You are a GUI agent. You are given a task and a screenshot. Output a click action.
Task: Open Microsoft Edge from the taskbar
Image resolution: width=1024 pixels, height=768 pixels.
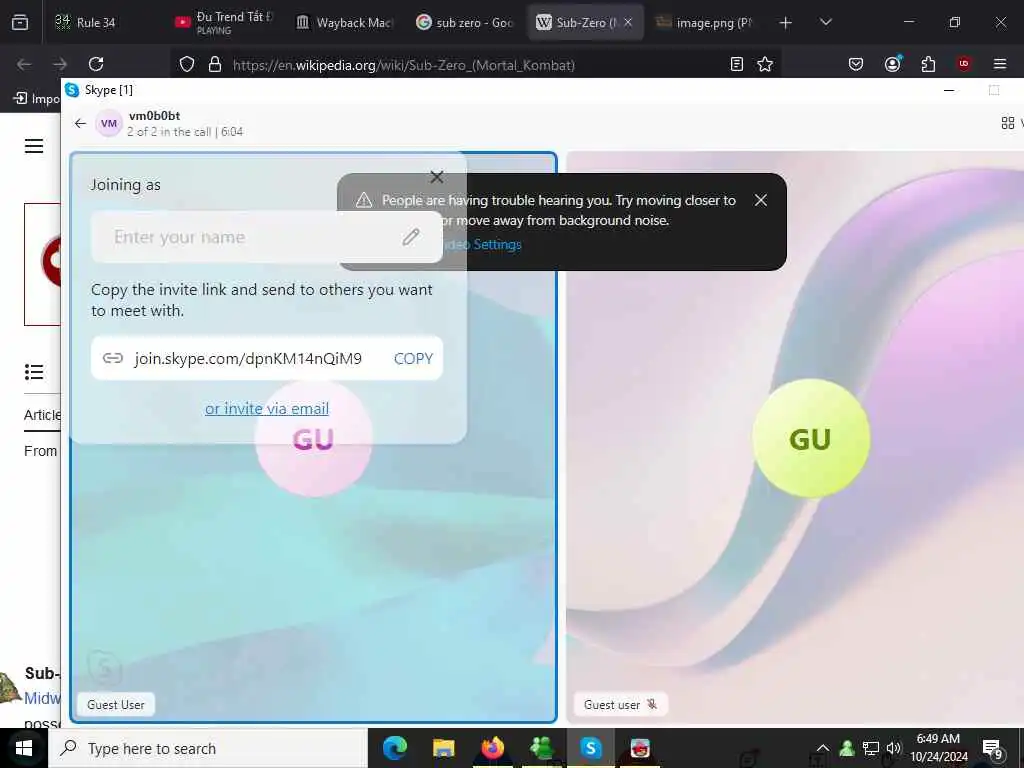tap(395, 748)
